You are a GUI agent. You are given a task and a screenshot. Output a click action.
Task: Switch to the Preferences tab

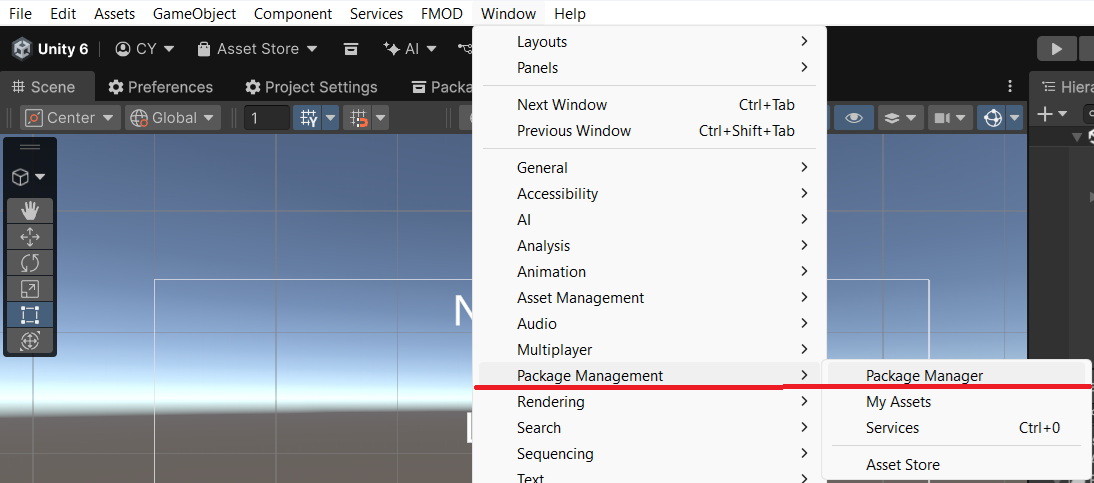pyautogui.click(x=161, y=87)
